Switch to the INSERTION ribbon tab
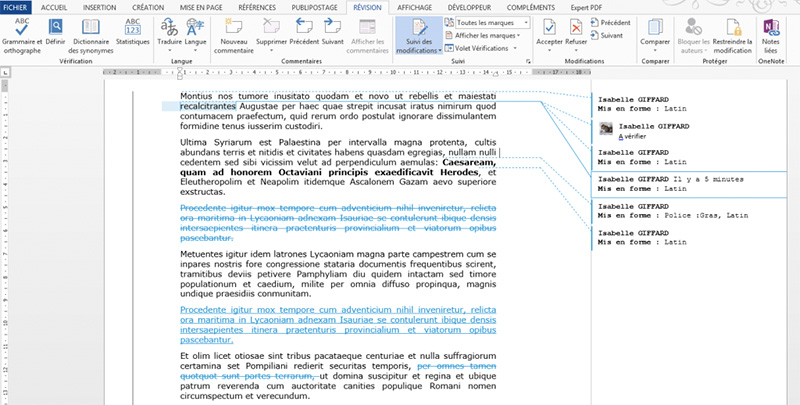Screen dimensions: 800x405 click(99, 7)
